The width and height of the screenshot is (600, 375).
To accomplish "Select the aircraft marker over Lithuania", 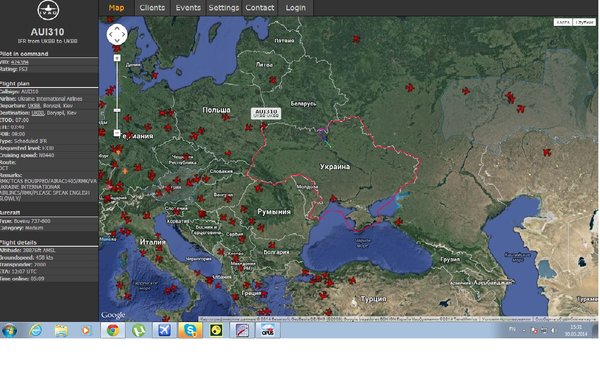I will (x=272, y=80).
